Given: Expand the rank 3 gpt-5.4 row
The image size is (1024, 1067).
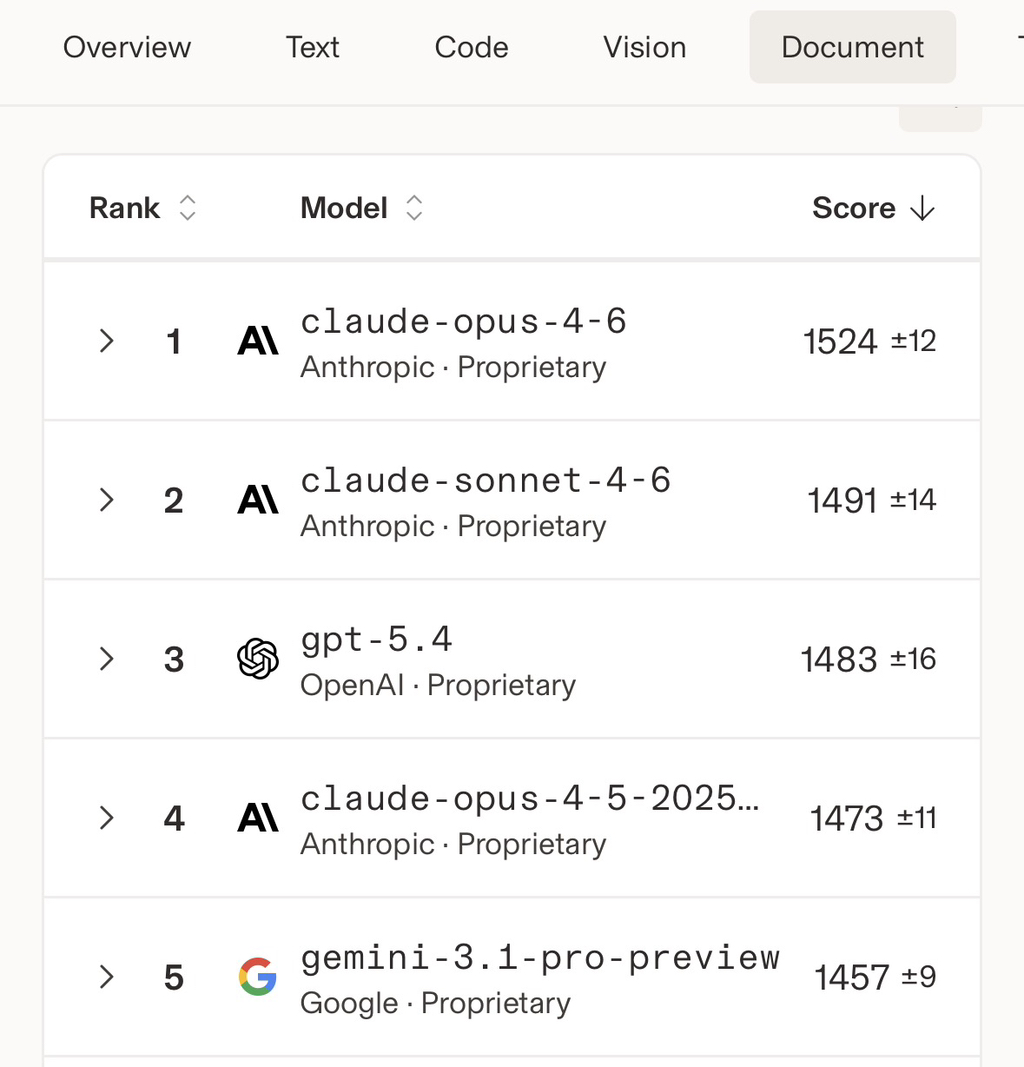Looking at the screenshot, I should tap(106, 659).
